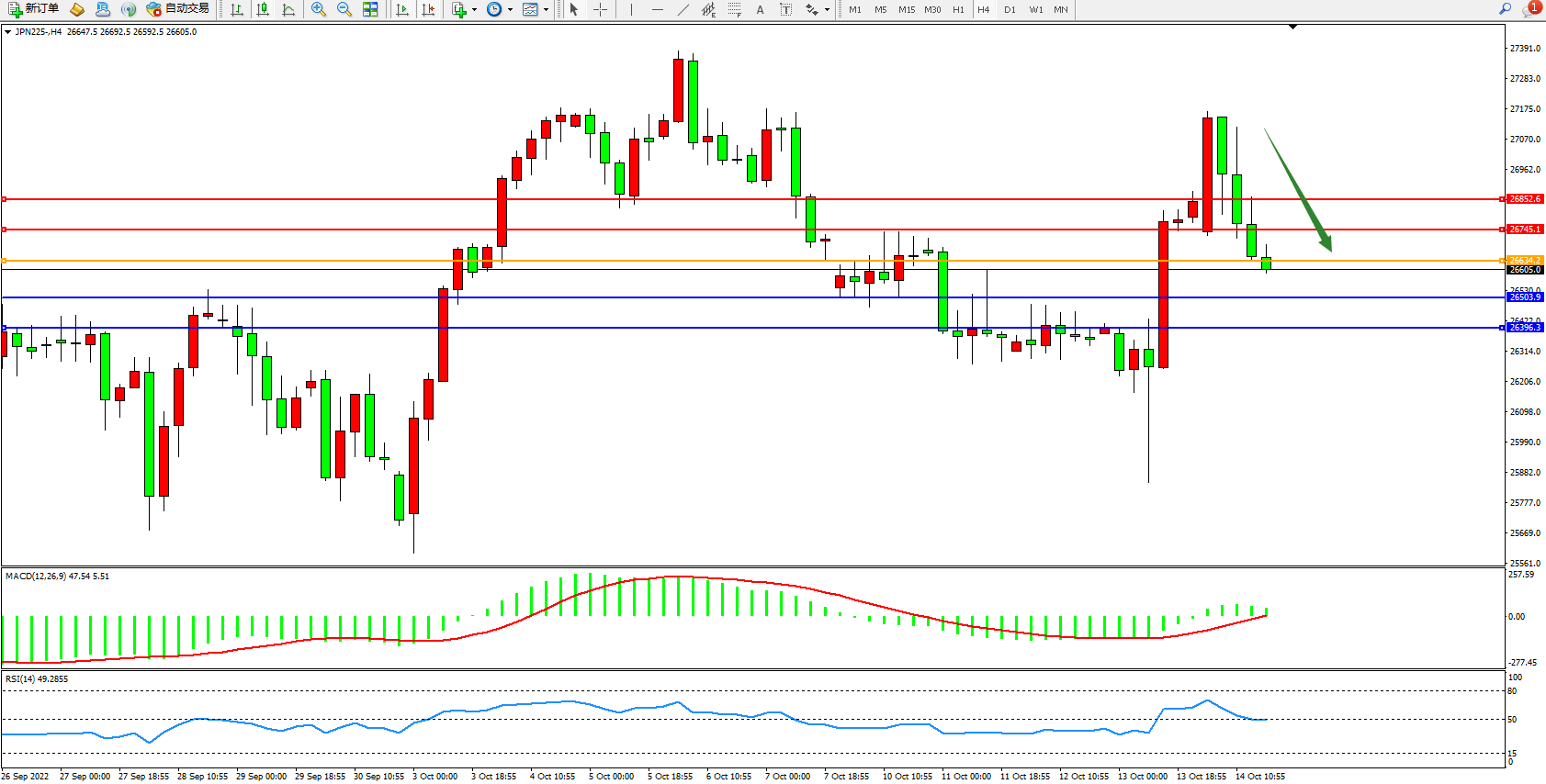Viewport: 1546px width, 784px height.
Task: Open the New Order (新订单) dialog
Action: click(33, 9)
